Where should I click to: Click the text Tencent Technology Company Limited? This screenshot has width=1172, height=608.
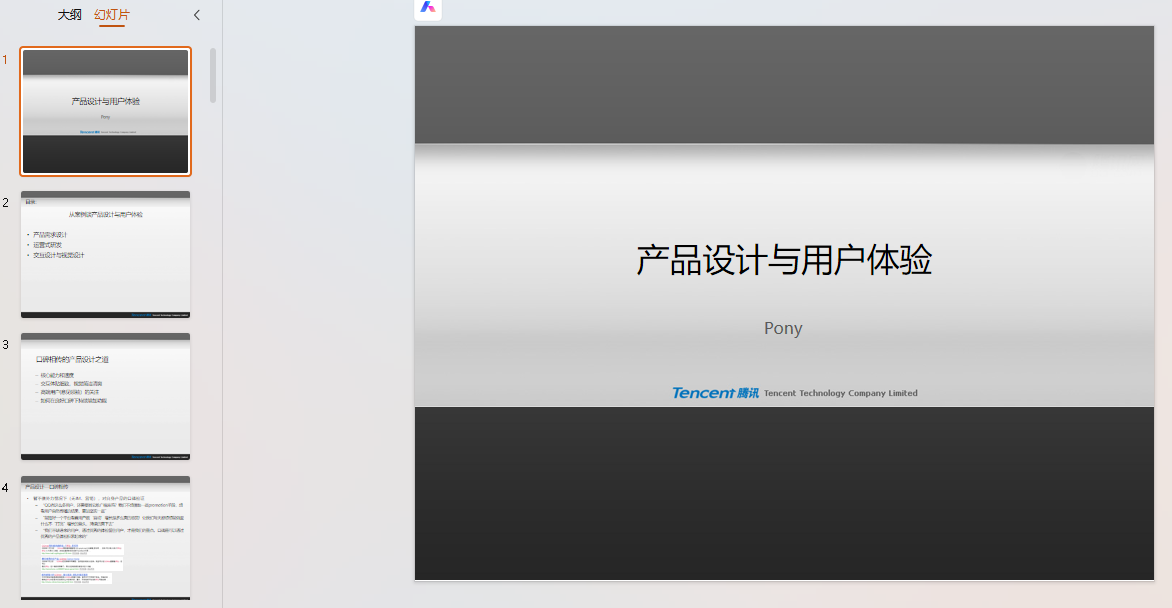click(x=840, y=393)
